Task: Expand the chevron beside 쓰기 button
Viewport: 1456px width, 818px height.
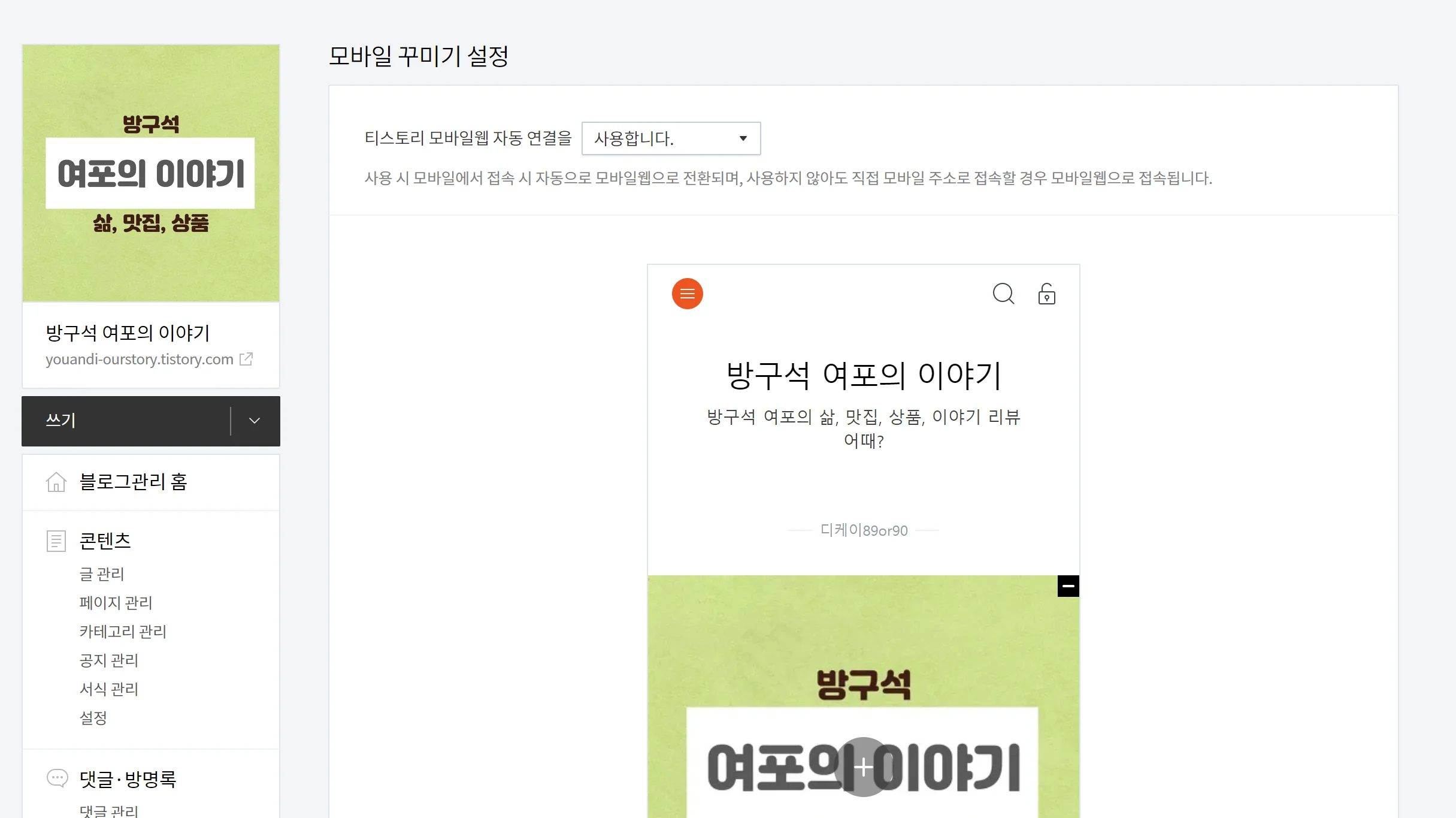Action: tap(255, 421)
